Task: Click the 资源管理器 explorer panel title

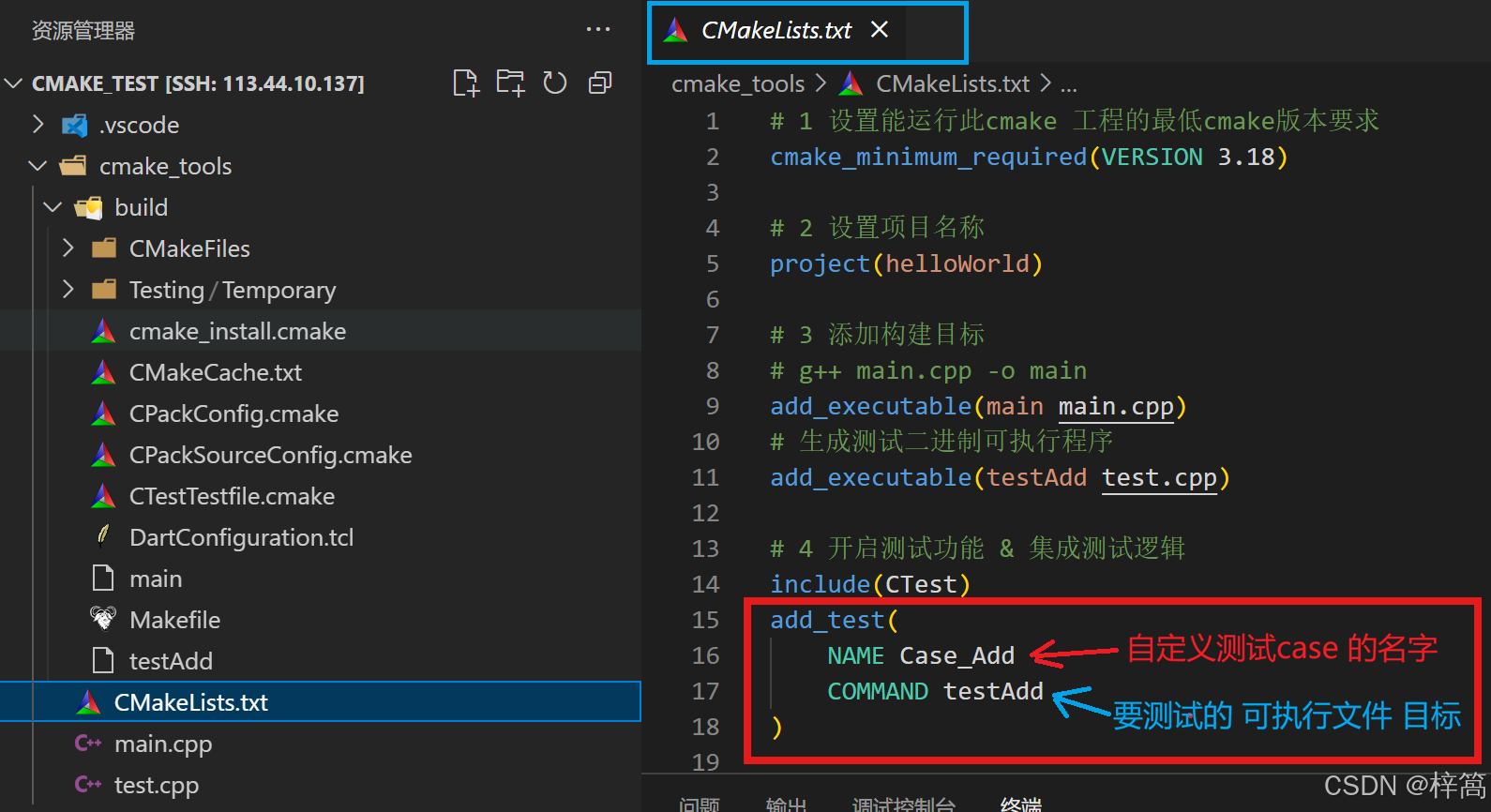Action: [x=83, y=31]
